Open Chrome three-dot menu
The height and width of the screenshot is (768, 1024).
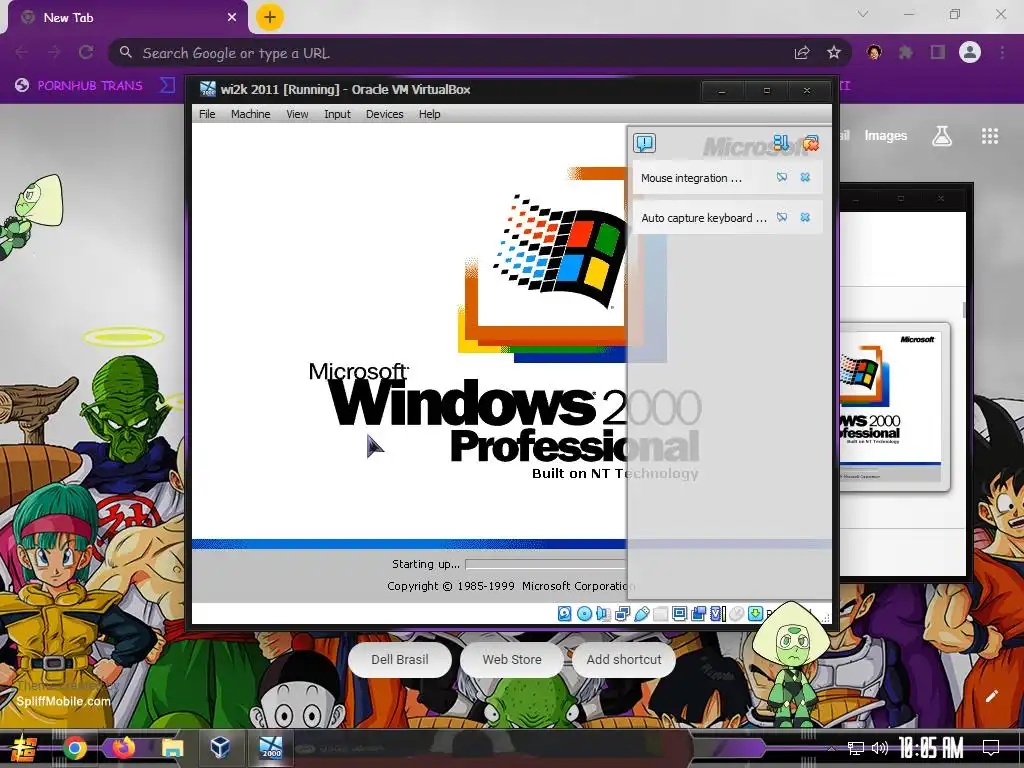pos(1002,52)
